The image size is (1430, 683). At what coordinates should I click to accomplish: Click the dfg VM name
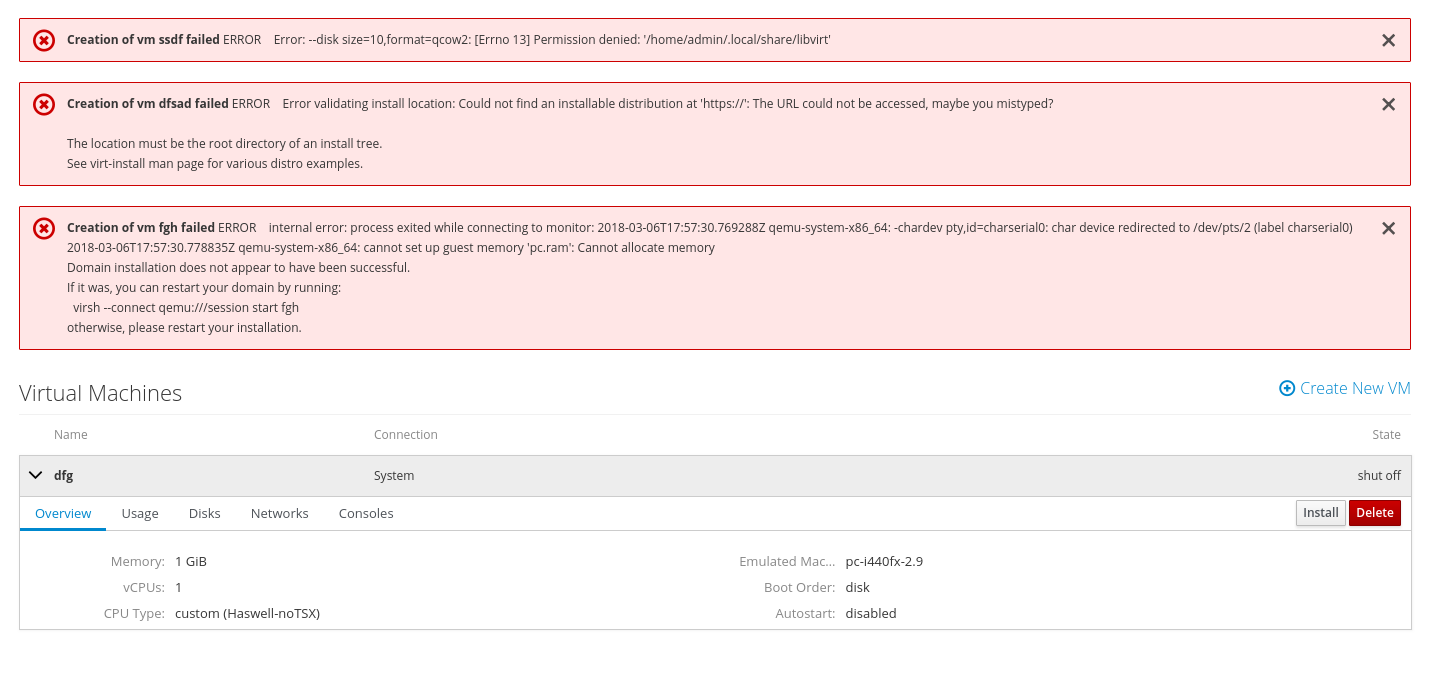(x=64, y=476)
